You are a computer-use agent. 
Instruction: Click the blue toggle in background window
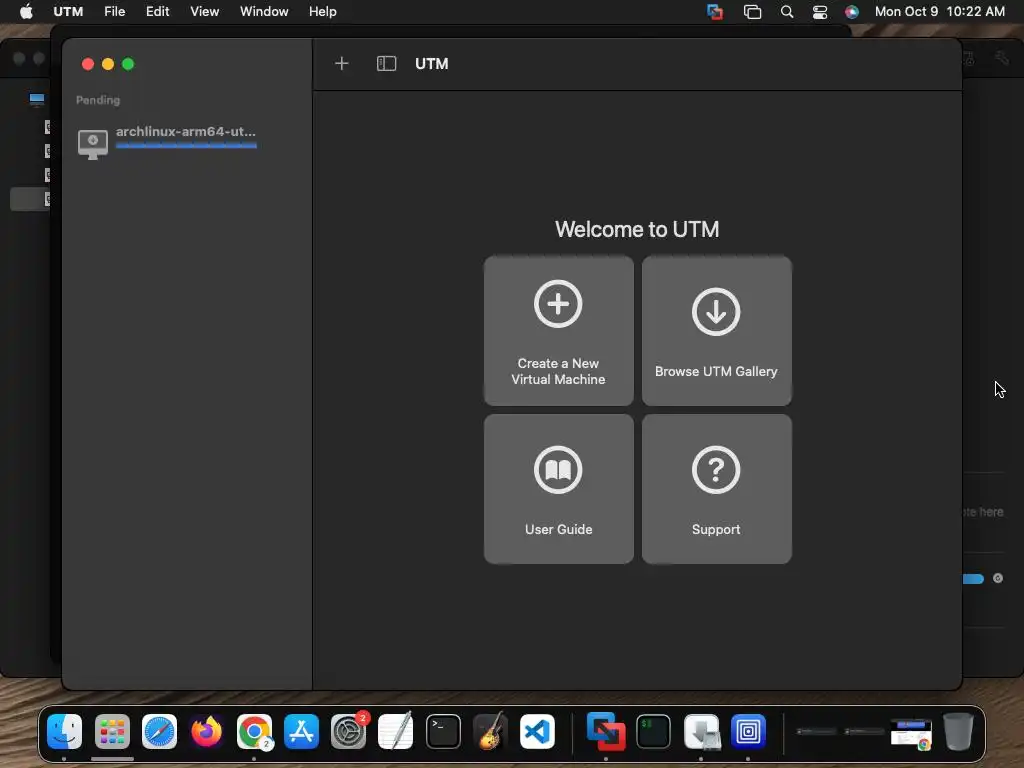click(x=973, y=579)
